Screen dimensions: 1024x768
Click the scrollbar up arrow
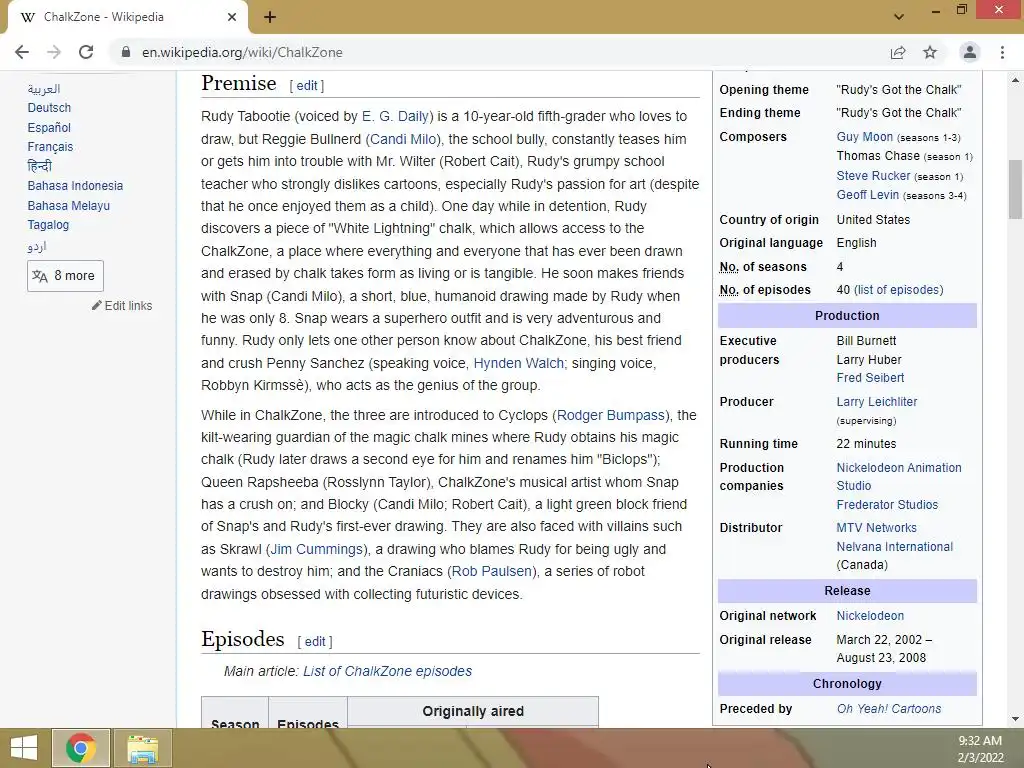[x=1015, y=80]
